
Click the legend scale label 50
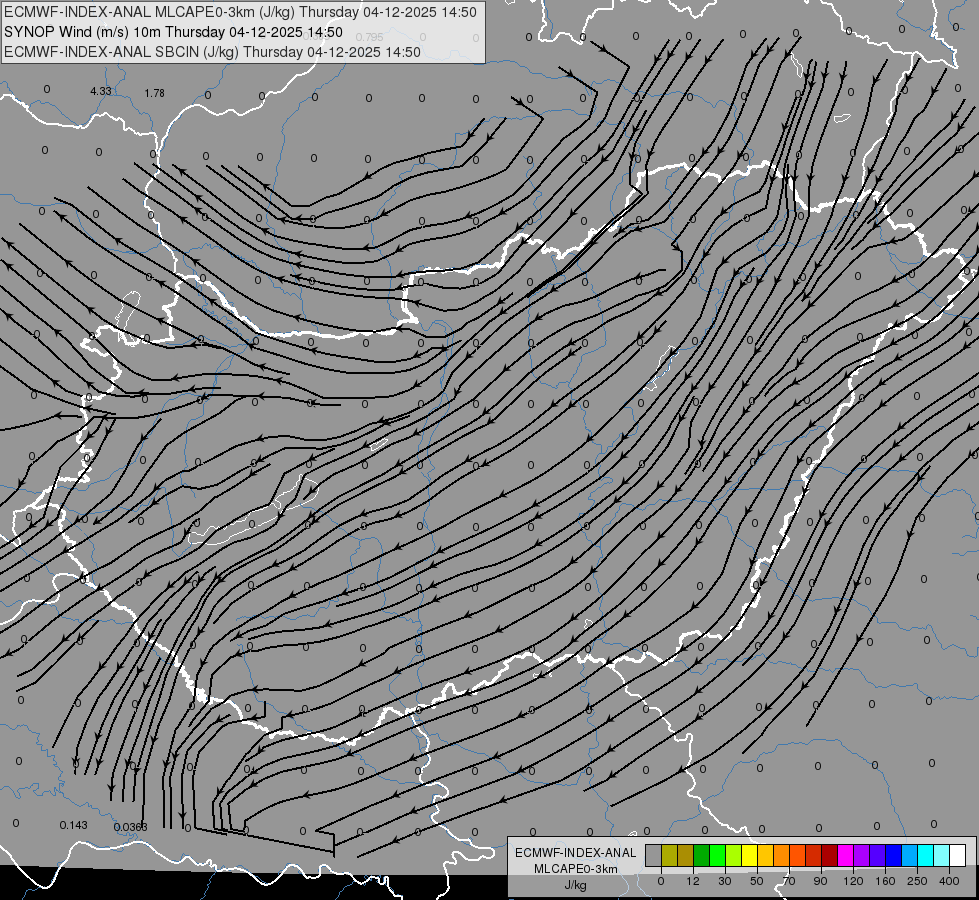[757, 881]
